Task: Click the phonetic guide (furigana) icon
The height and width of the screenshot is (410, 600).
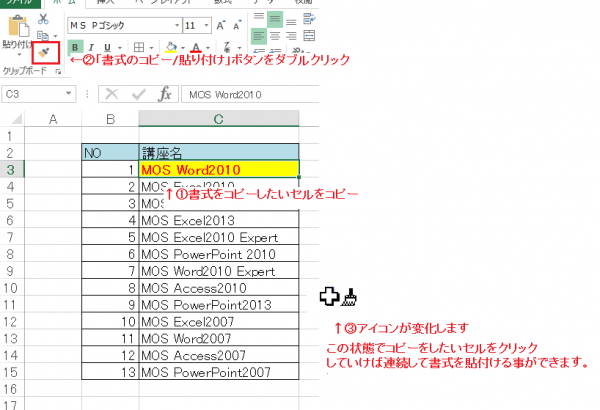Action: (227, 47)
